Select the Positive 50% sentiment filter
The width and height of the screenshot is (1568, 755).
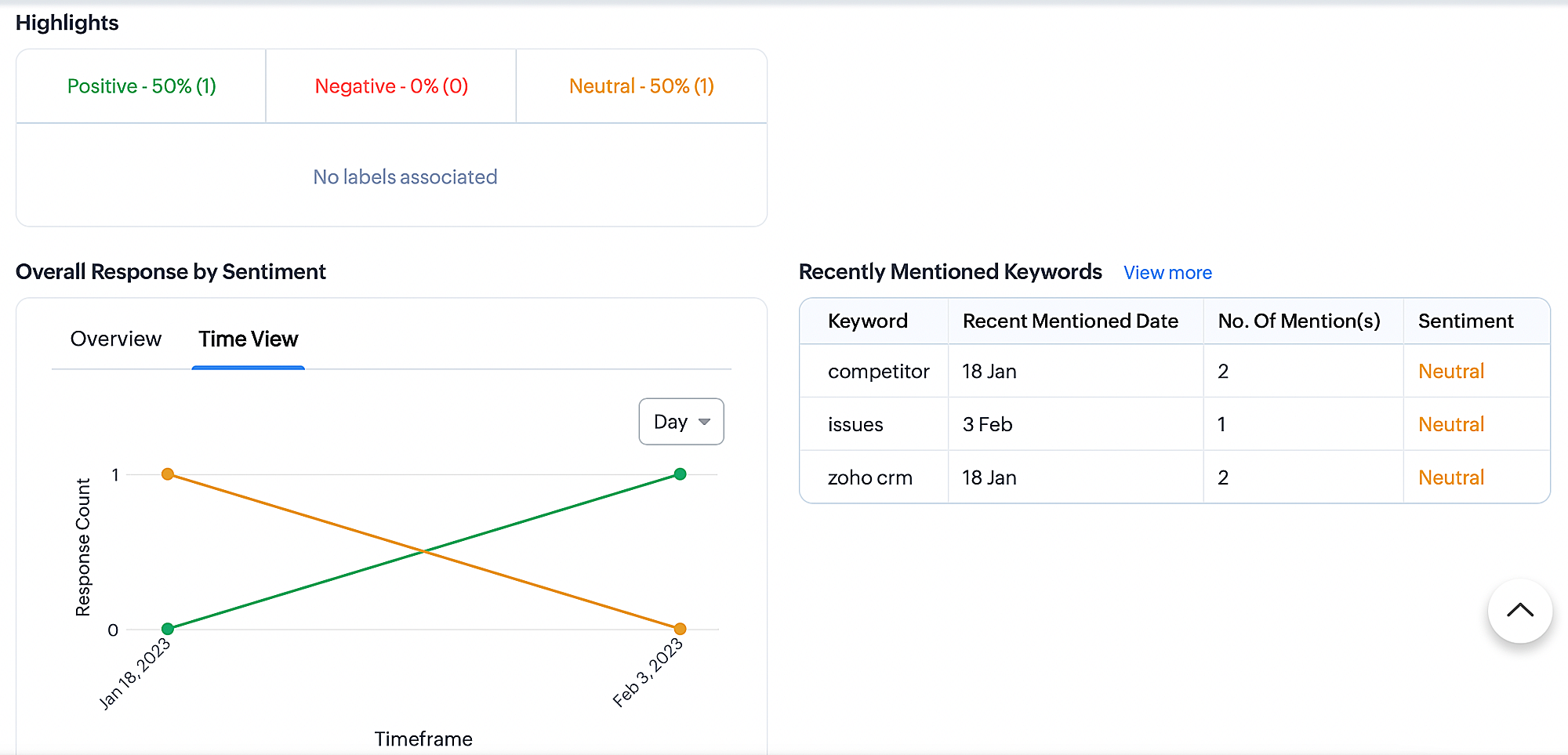[141, 86]
